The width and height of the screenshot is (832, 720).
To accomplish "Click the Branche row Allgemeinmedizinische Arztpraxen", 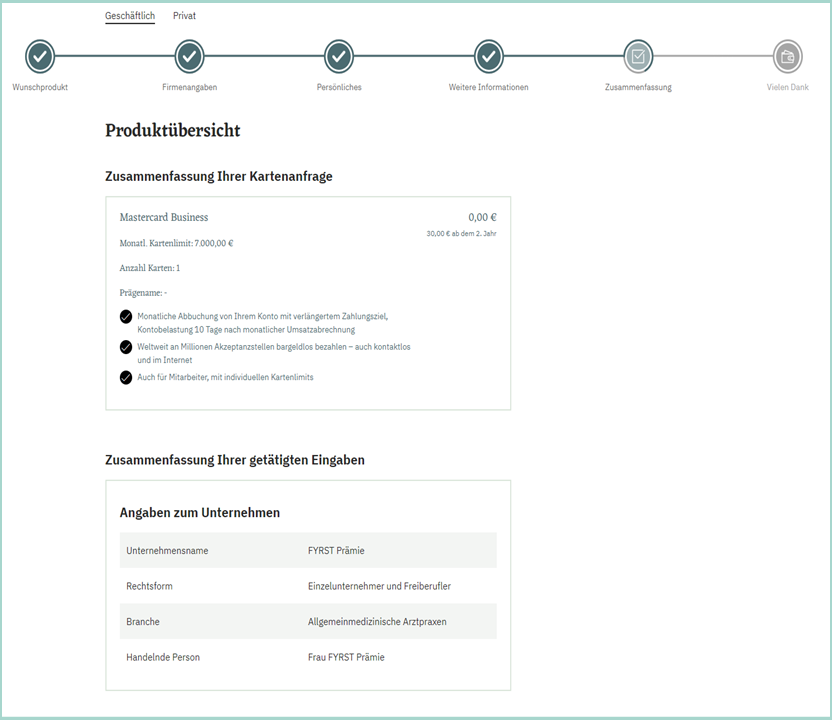I will [377, 622].
